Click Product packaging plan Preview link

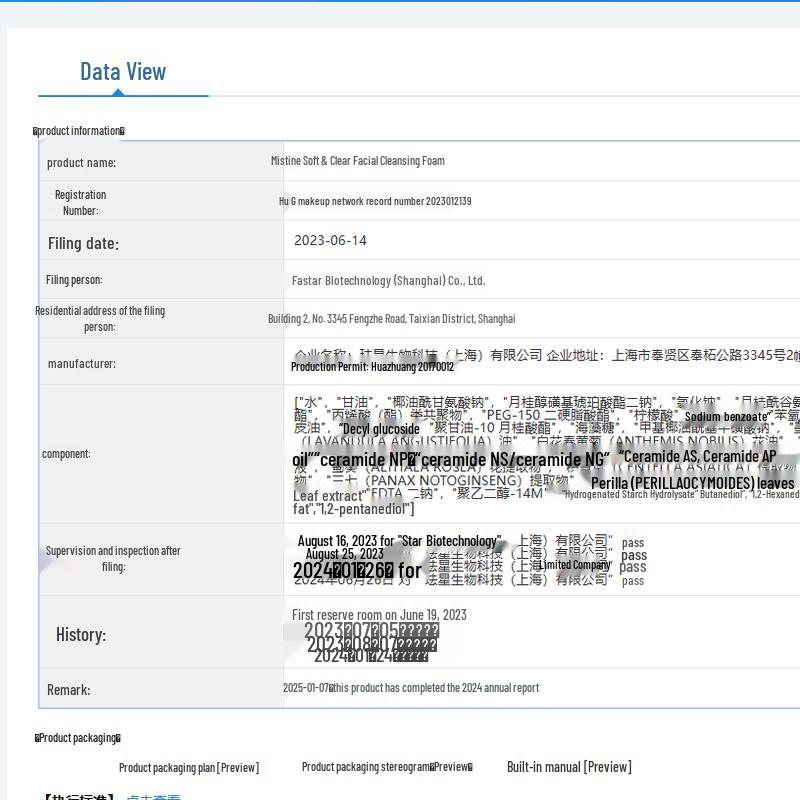coord(188,768)
